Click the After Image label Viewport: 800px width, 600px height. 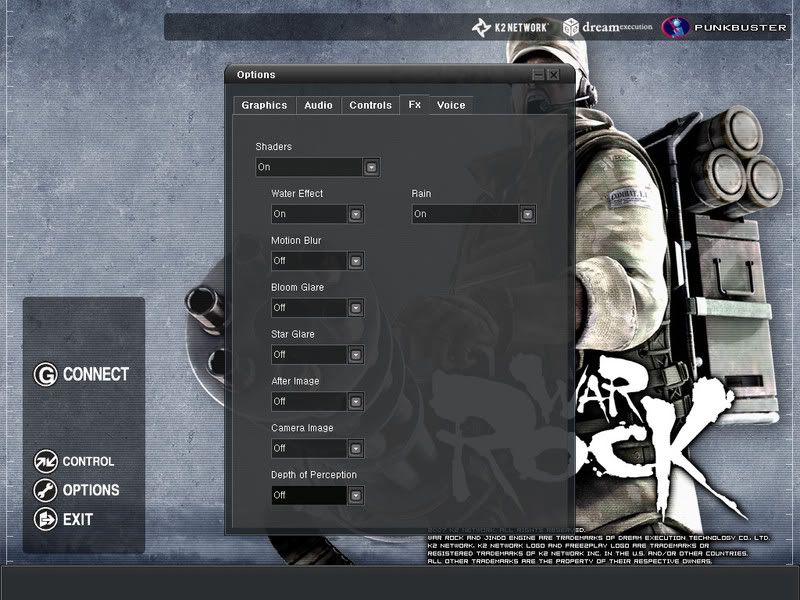pyautogui.click(x=295, y=381)
